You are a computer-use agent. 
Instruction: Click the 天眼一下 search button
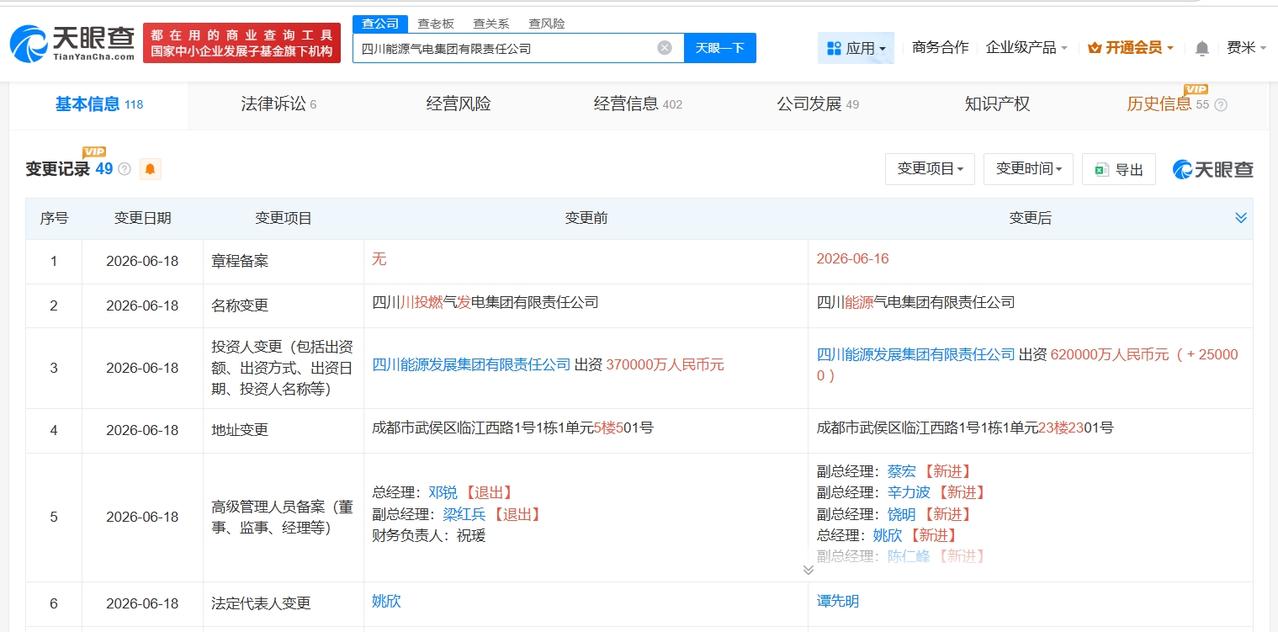(720, 48)
